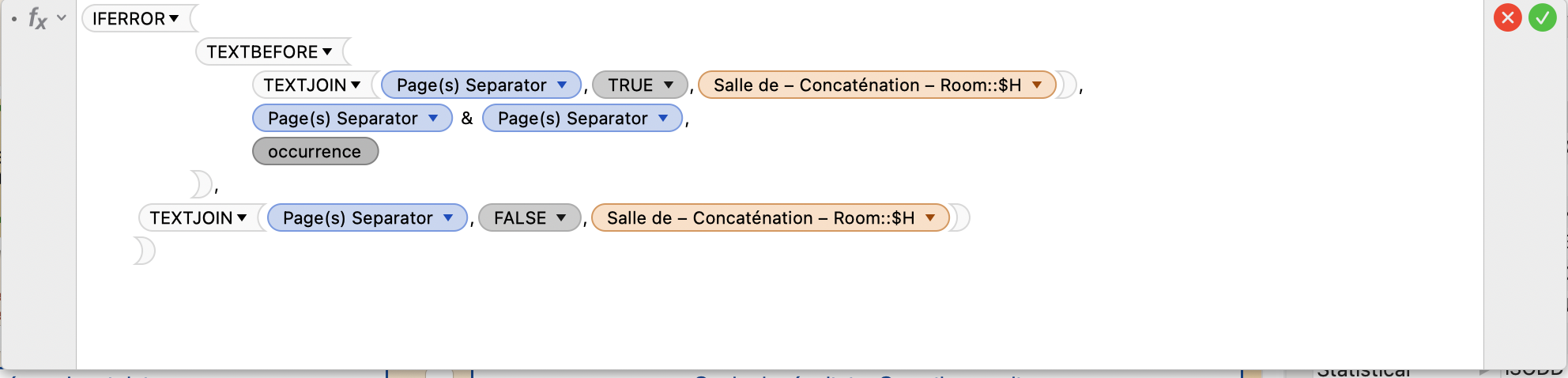
Task: Click the chevron beside the fx icon
Action: [62, 17]
